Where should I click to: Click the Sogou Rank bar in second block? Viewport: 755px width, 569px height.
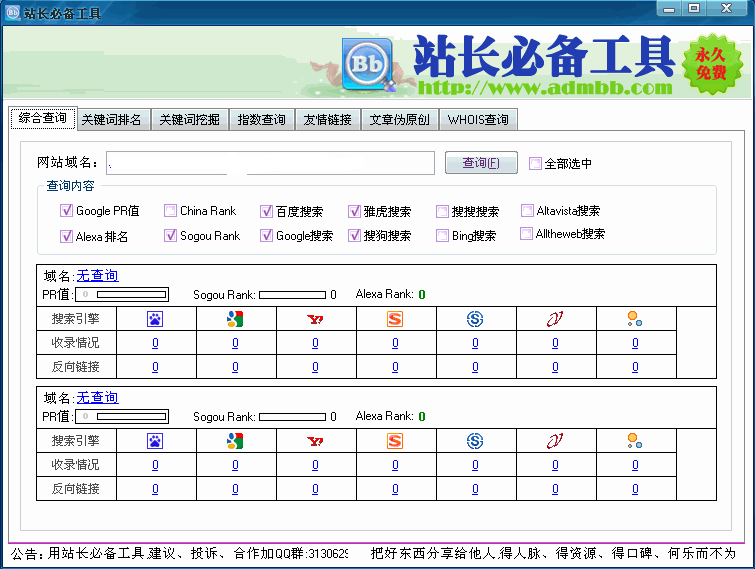pos(292,417)
